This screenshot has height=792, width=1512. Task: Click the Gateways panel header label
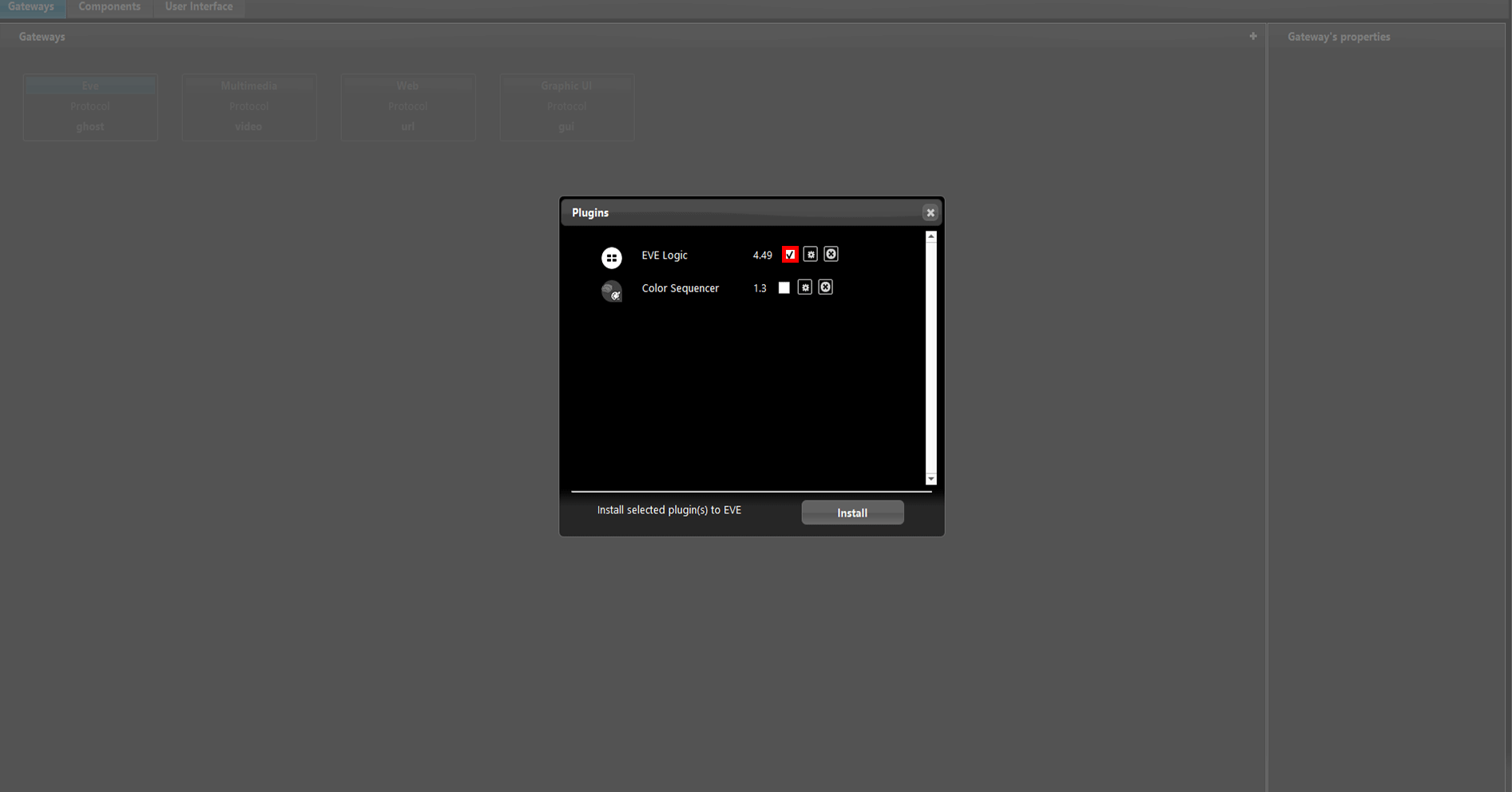point(42,37)
